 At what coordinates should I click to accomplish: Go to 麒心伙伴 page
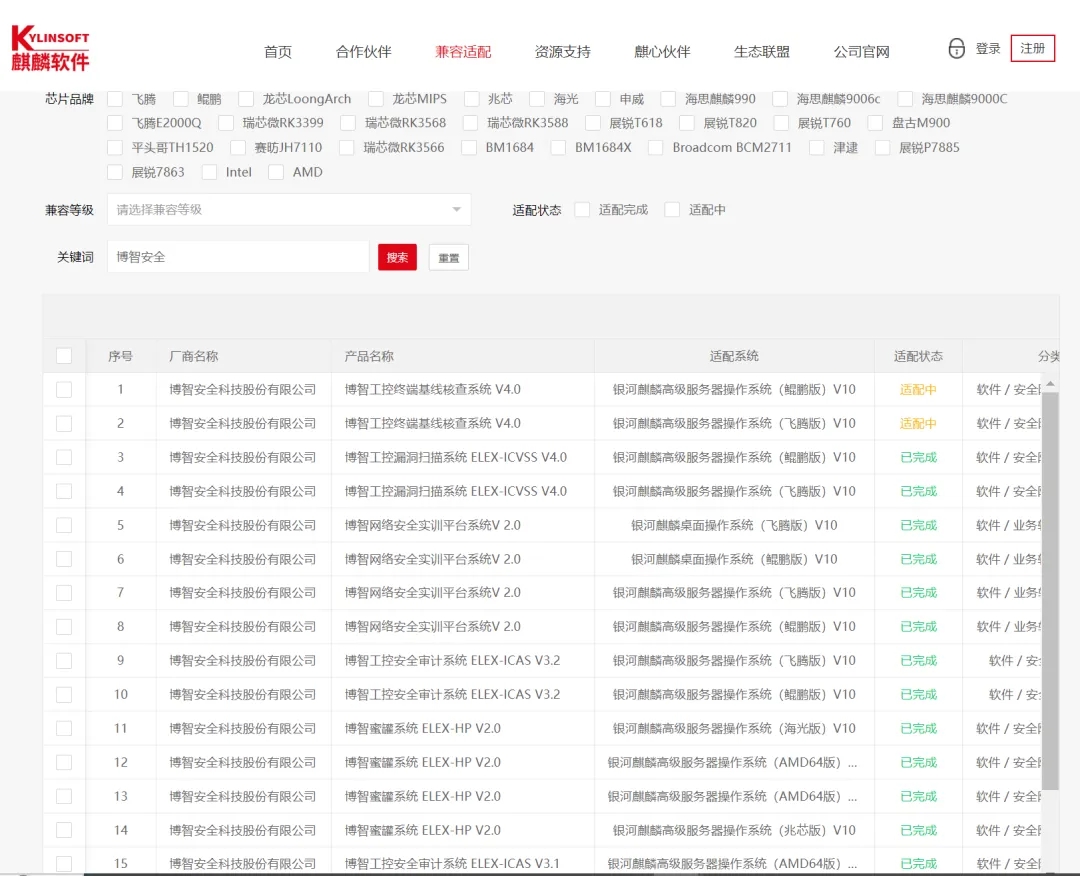pos(662,52)
